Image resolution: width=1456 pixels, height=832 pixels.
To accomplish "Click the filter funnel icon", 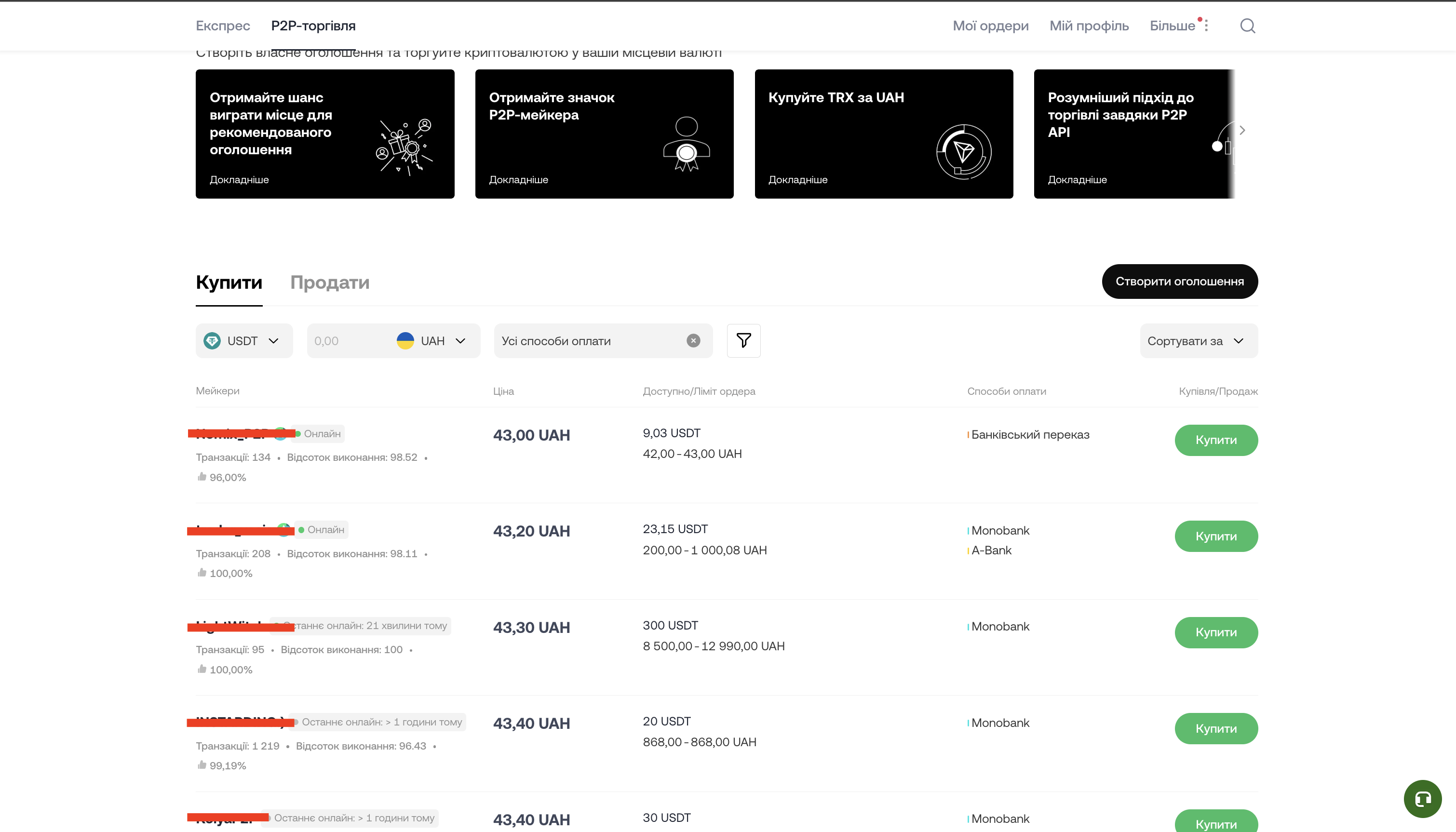I will pyautogui.click(x=743, y=341).
